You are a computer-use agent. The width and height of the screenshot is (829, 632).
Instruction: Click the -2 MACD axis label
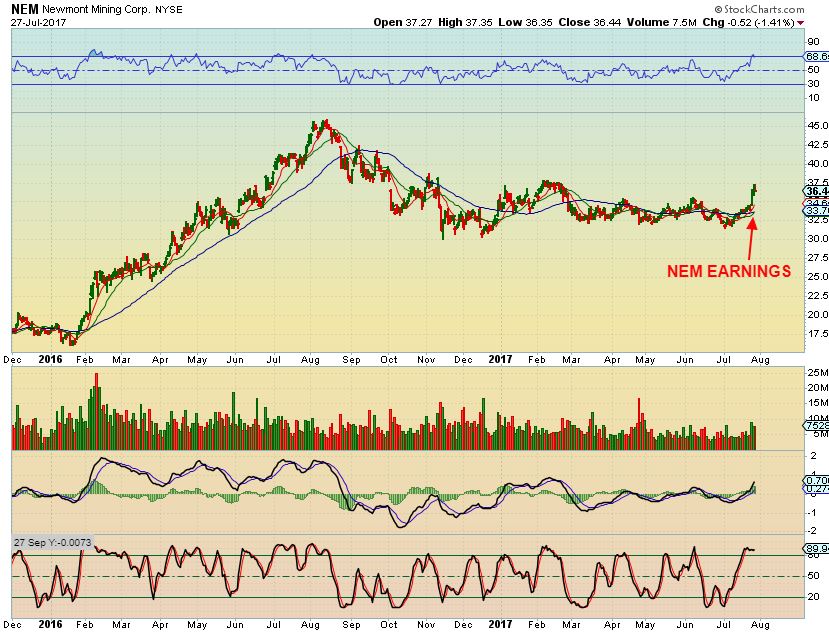tap(812, 531)
